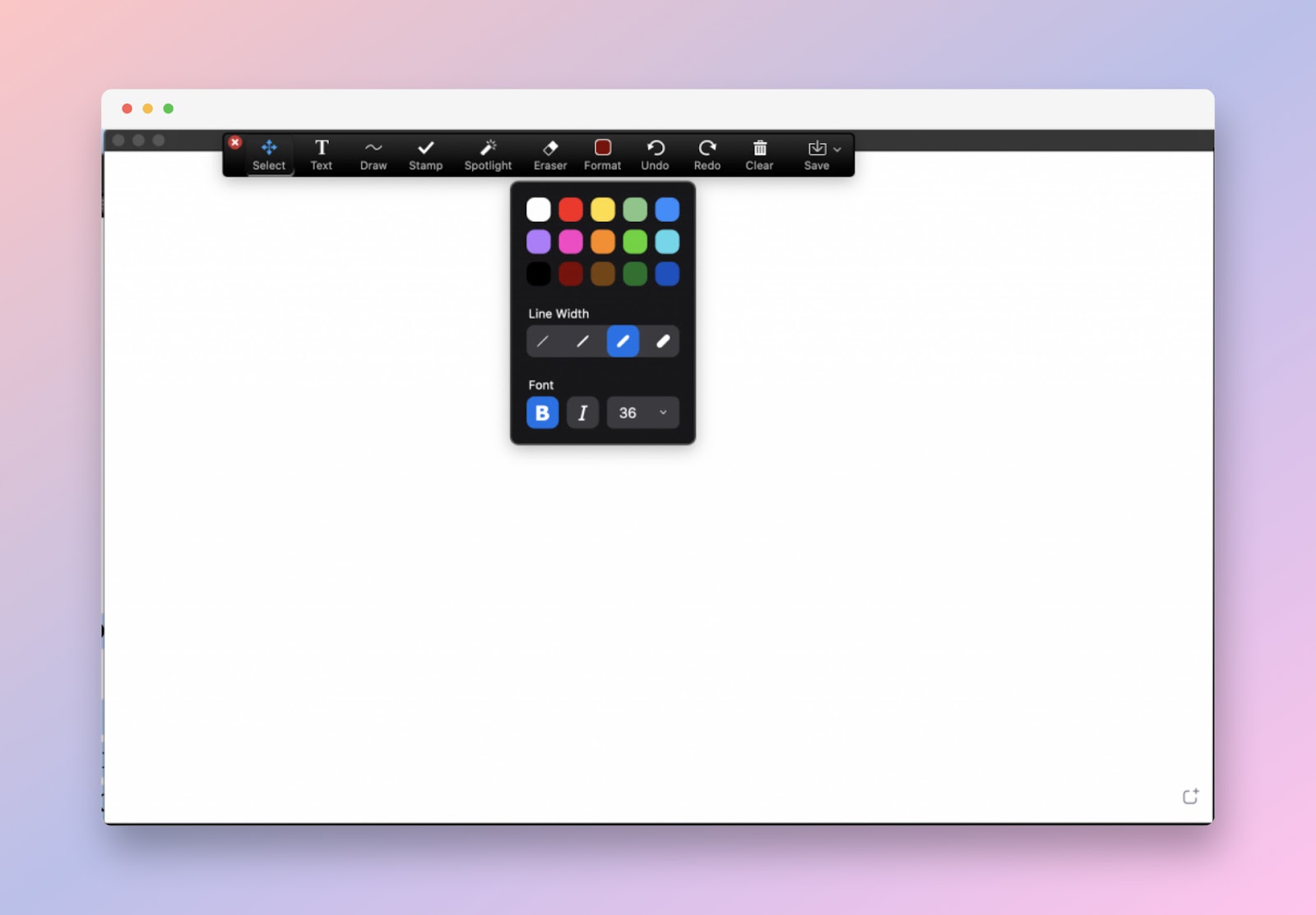Toggle bold font formatting

542,413
